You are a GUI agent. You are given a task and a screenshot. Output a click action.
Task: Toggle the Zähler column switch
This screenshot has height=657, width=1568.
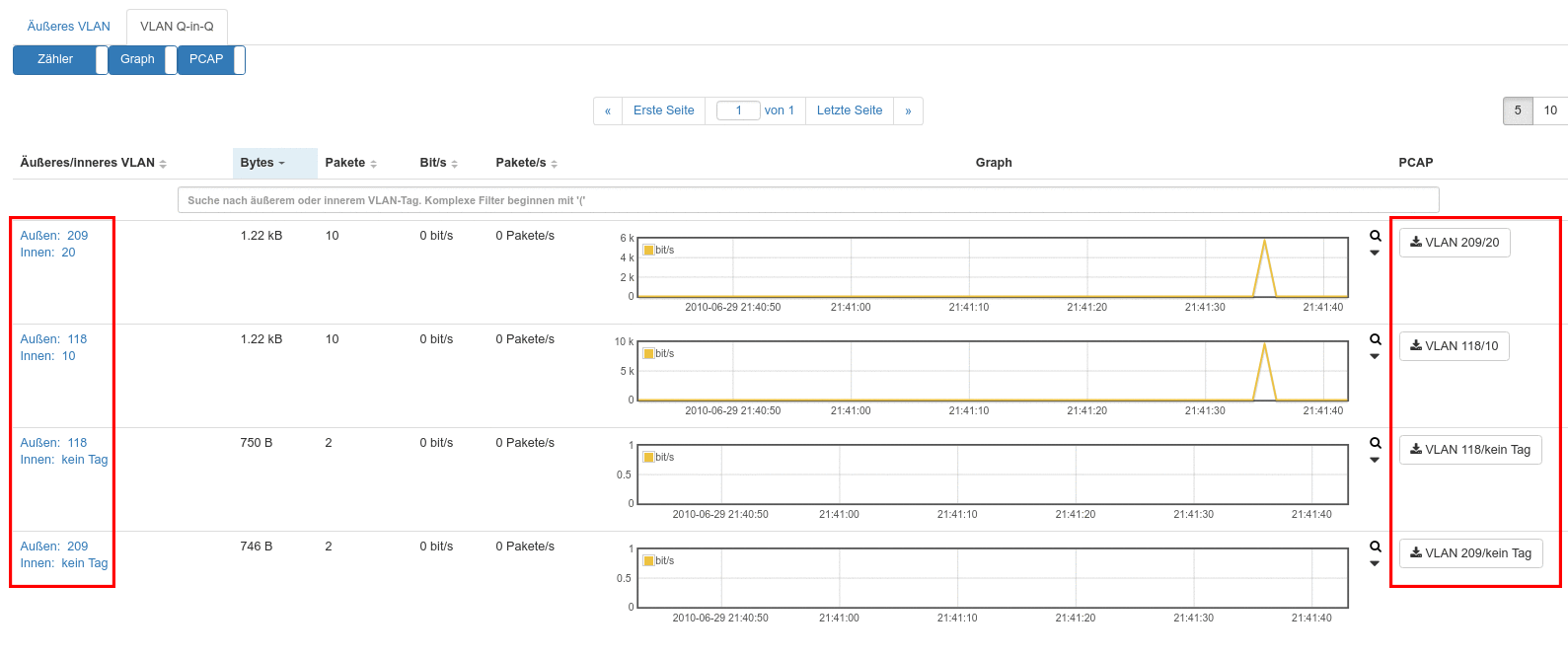pos(102,60)
